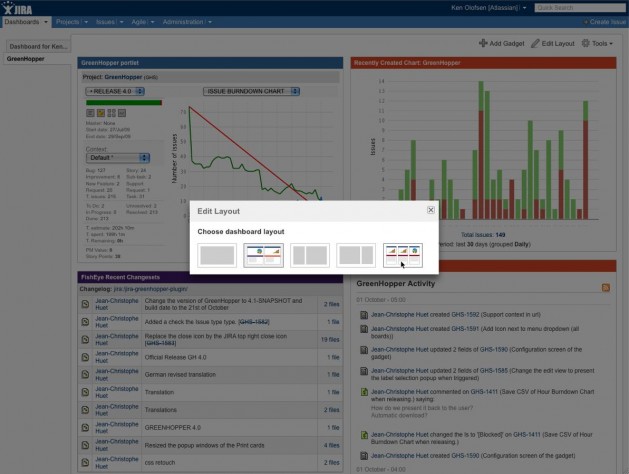This screenshot has width=629, height=474.
Task: Choose the three-column dashboard layout
Action: tap(403, 255)
